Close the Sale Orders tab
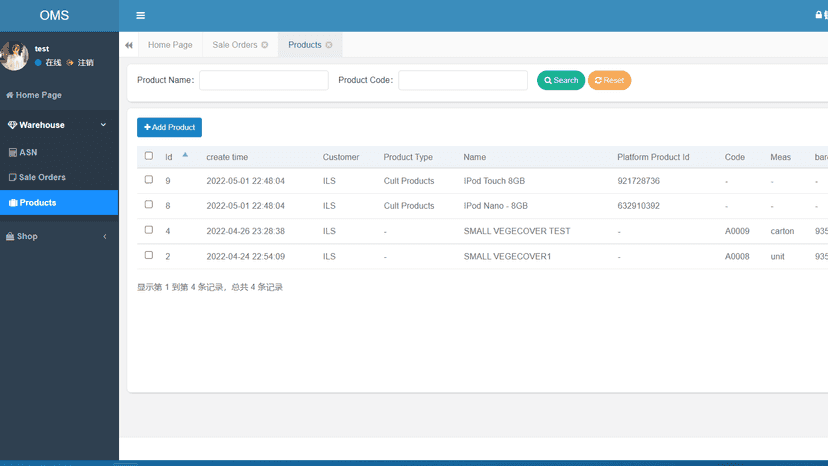828x466 pixels. (265, 45)
